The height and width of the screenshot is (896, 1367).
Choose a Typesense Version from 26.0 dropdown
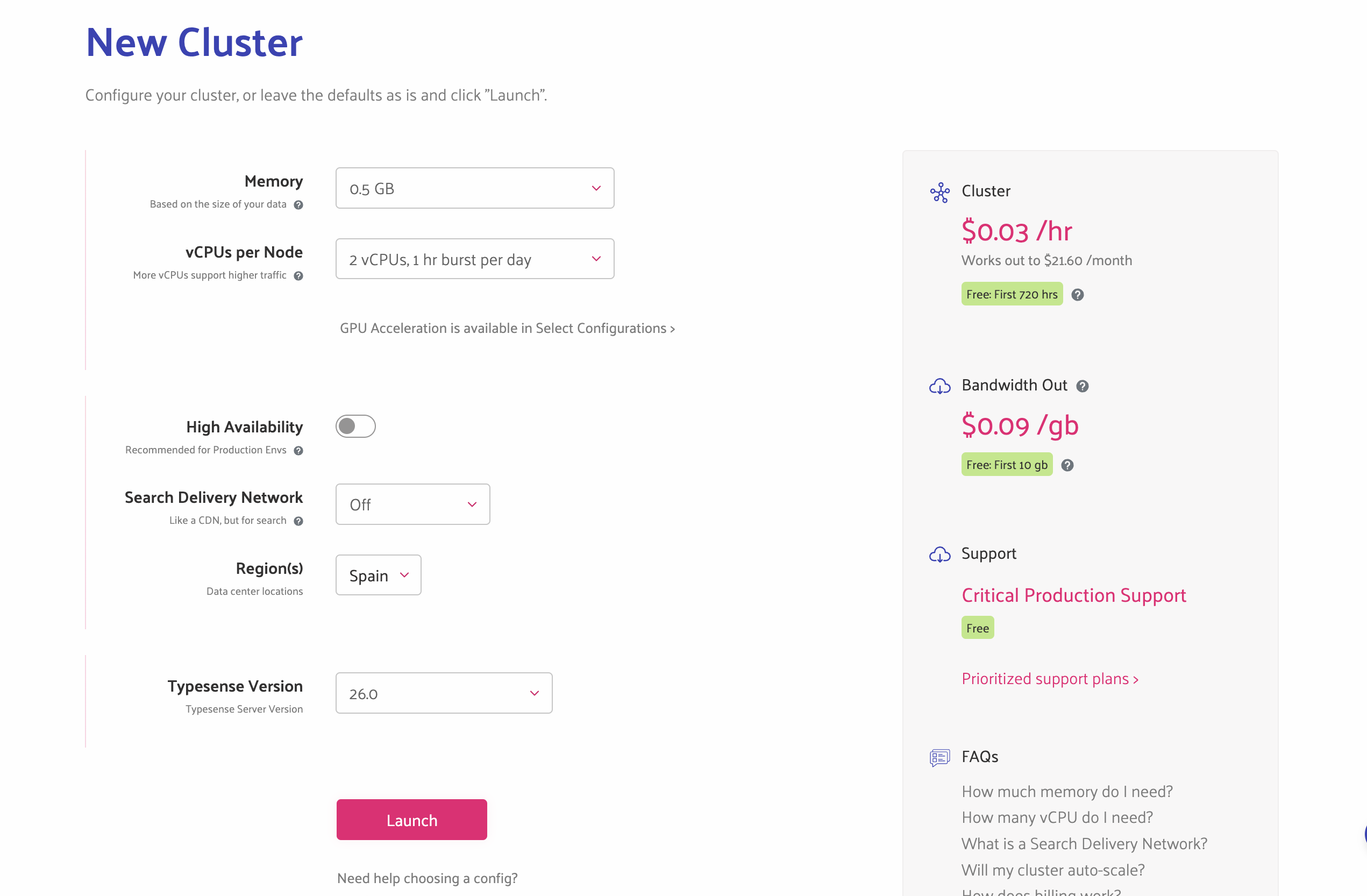[444, 693]
